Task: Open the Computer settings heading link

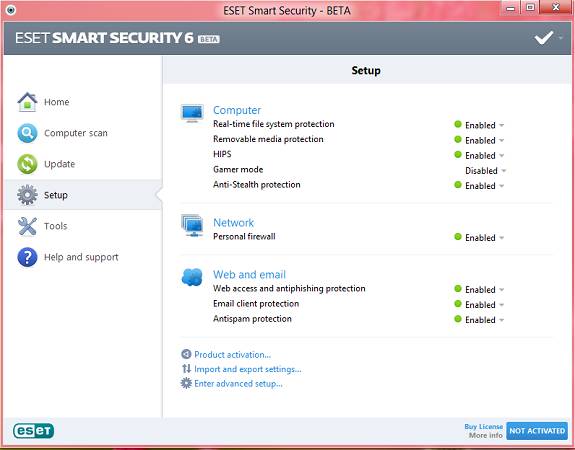Action: (x=237, y=110)
